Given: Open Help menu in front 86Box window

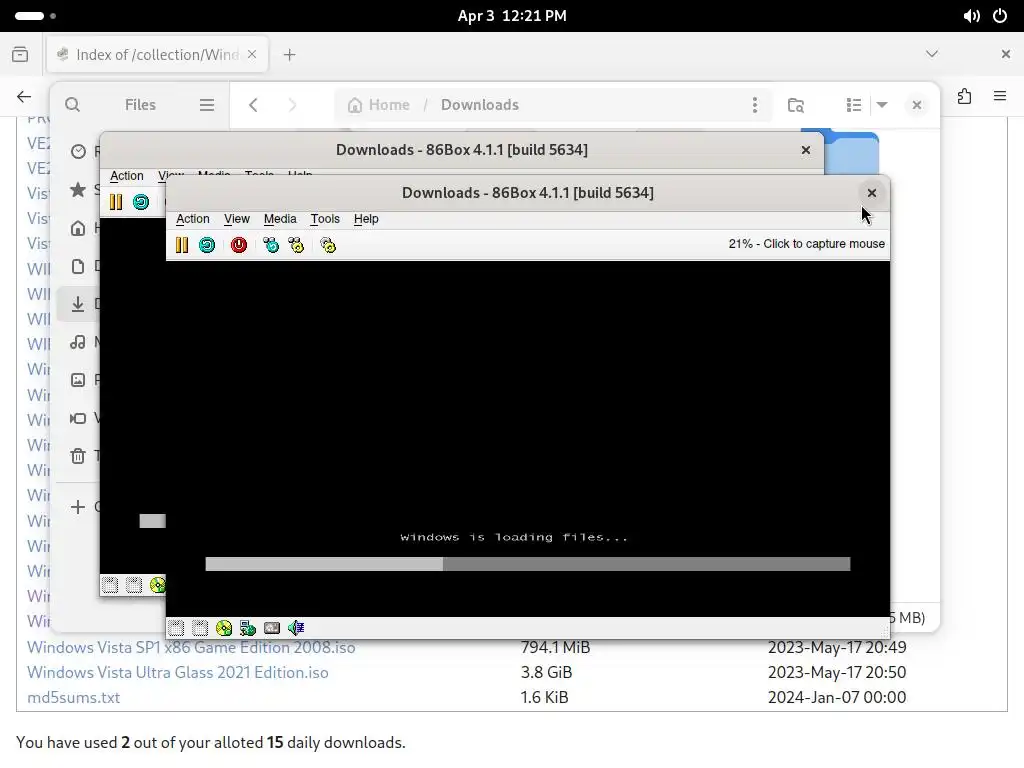Looking at the screenshot, I should [x=366, y=219].
